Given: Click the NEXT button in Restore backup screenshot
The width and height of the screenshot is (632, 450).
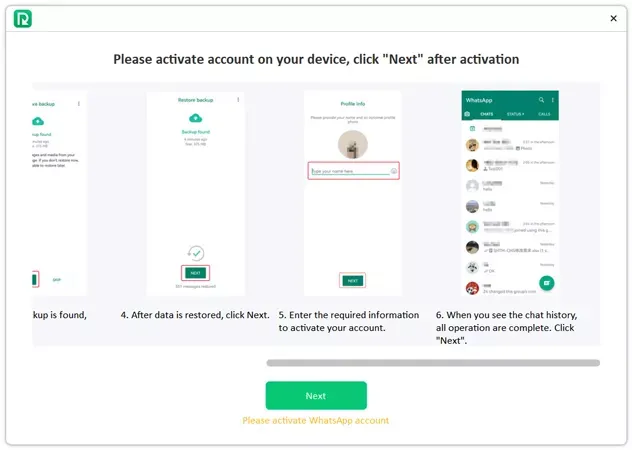Looking at the screenshot, I should pyautogui.click(x=195, y=273).
